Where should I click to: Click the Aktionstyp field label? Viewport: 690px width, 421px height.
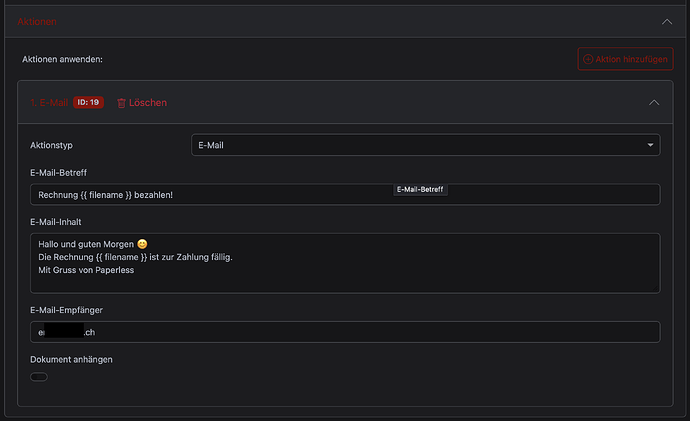point(59,145)
